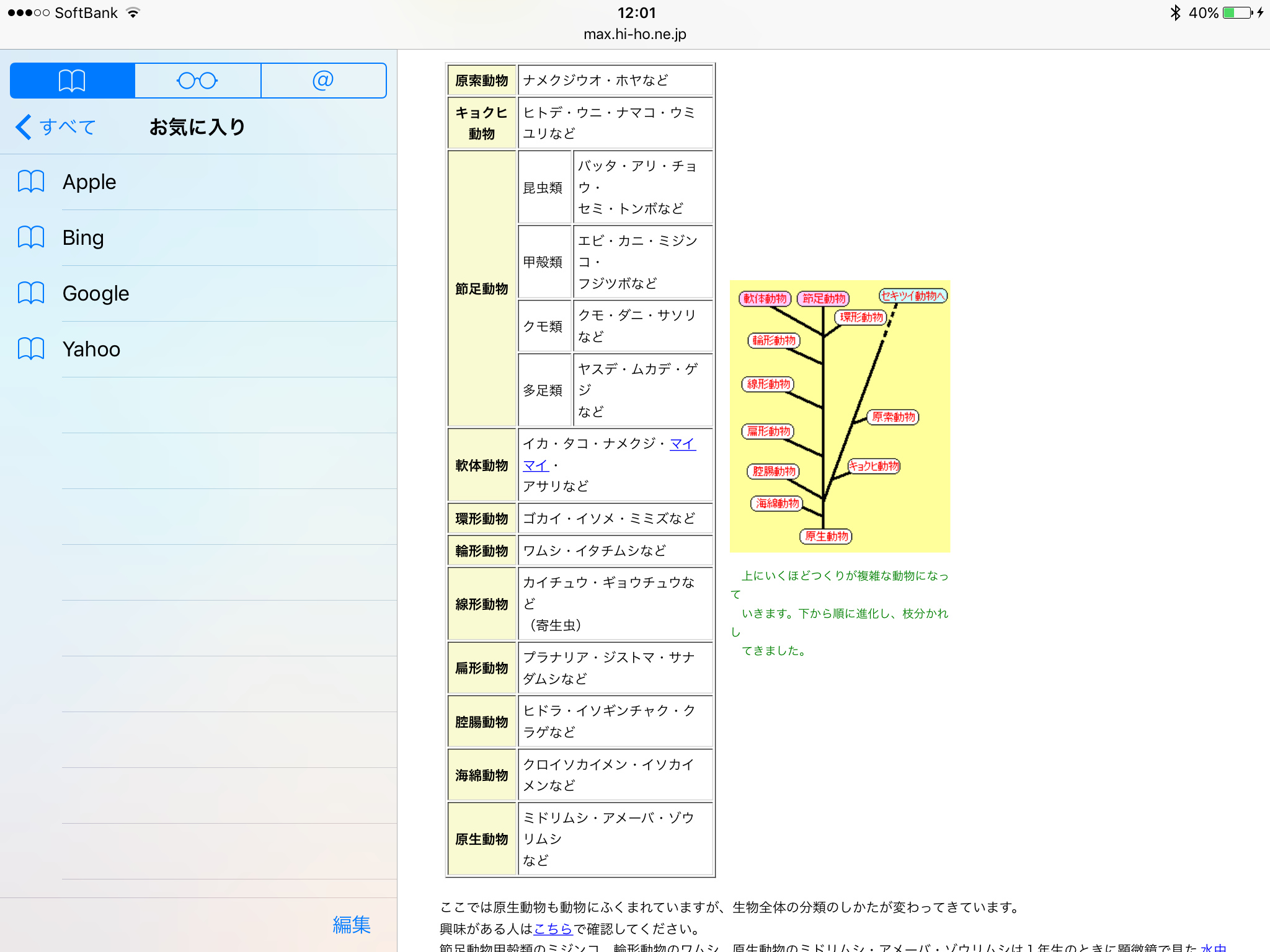Open the Apple favorite entry

pos(89,182)
